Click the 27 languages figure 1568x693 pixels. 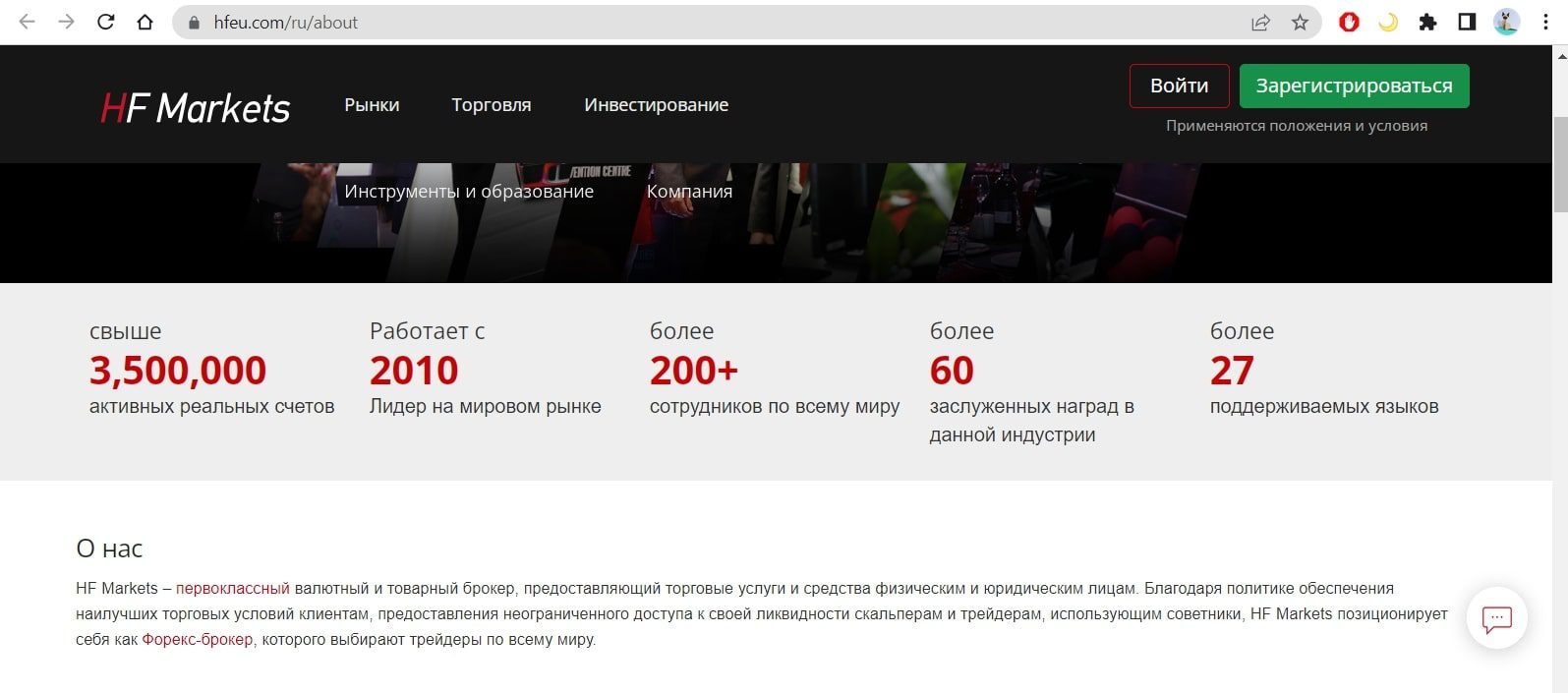tap(1232, 371)
